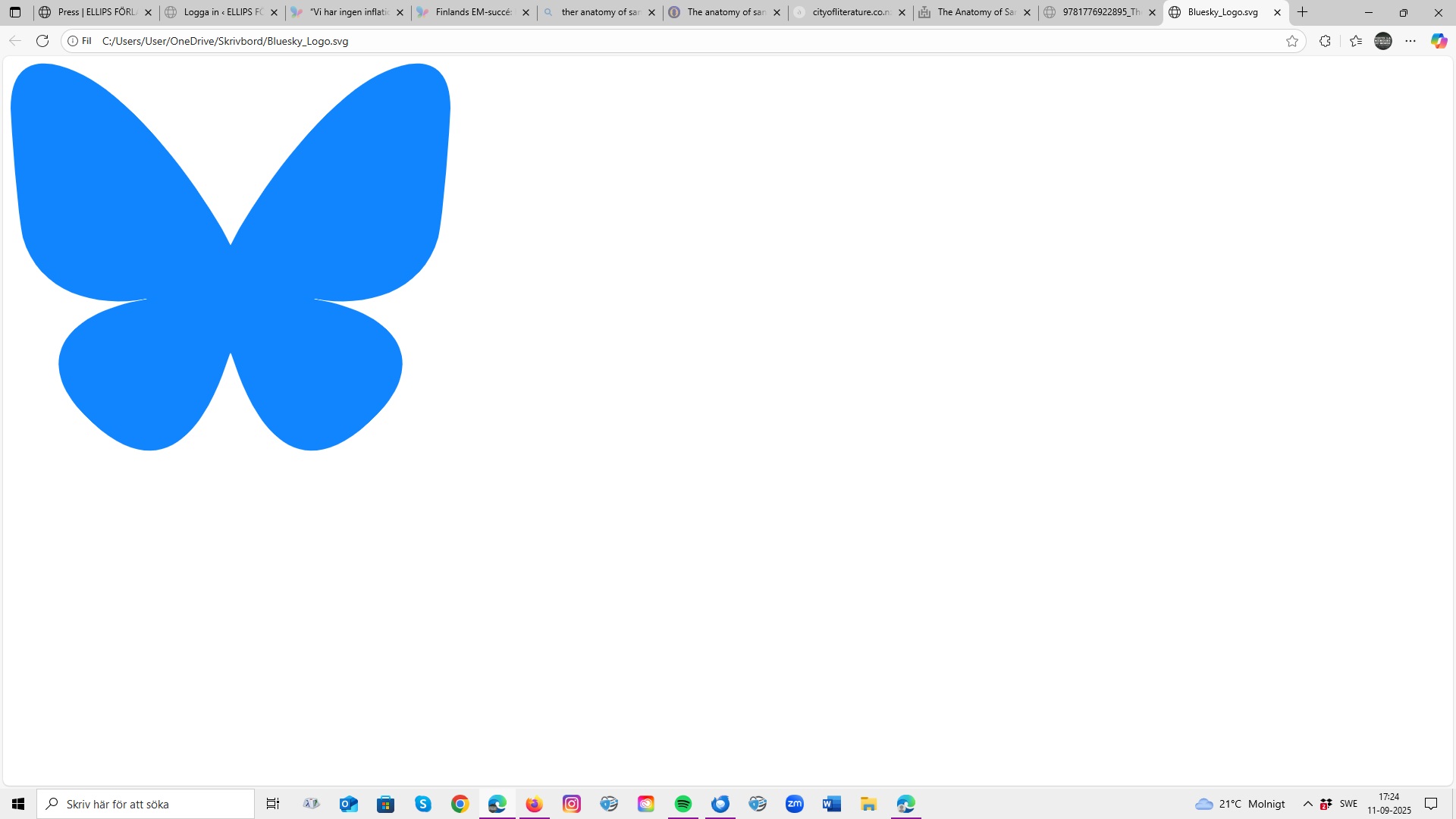Open Spotify from the taskbar

tap(683, 804)
